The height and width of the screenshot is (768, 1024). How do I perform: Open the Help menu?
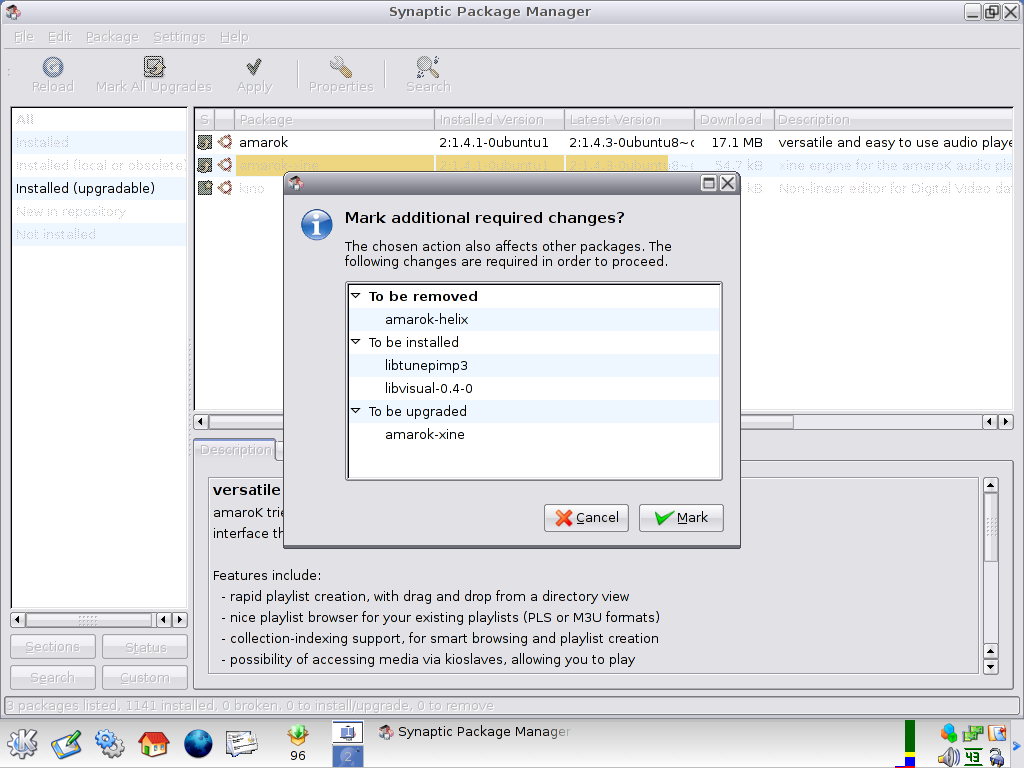(x=234, y=37)
